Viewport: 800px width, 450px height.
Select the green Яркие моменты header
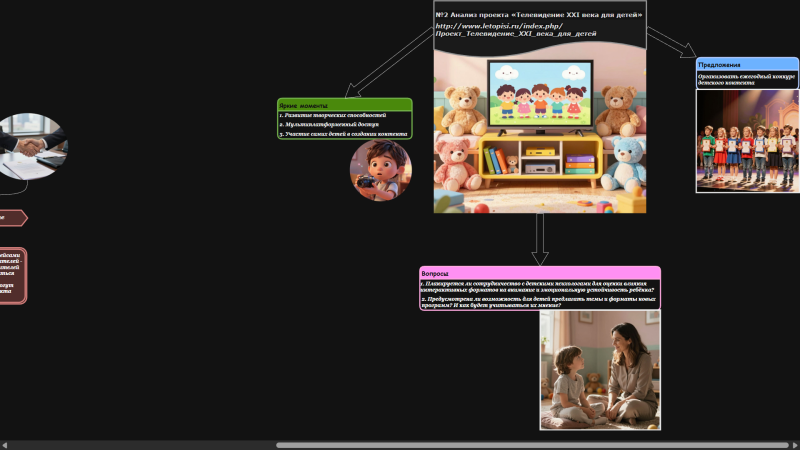pos(344,104)
